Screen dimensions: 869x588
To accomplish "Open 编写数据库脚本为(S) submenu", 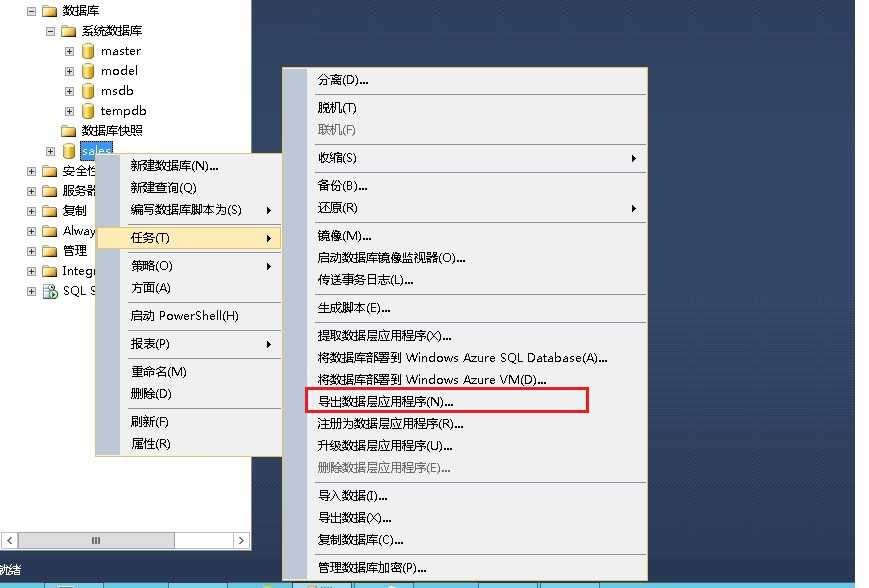I will point(189,210).
